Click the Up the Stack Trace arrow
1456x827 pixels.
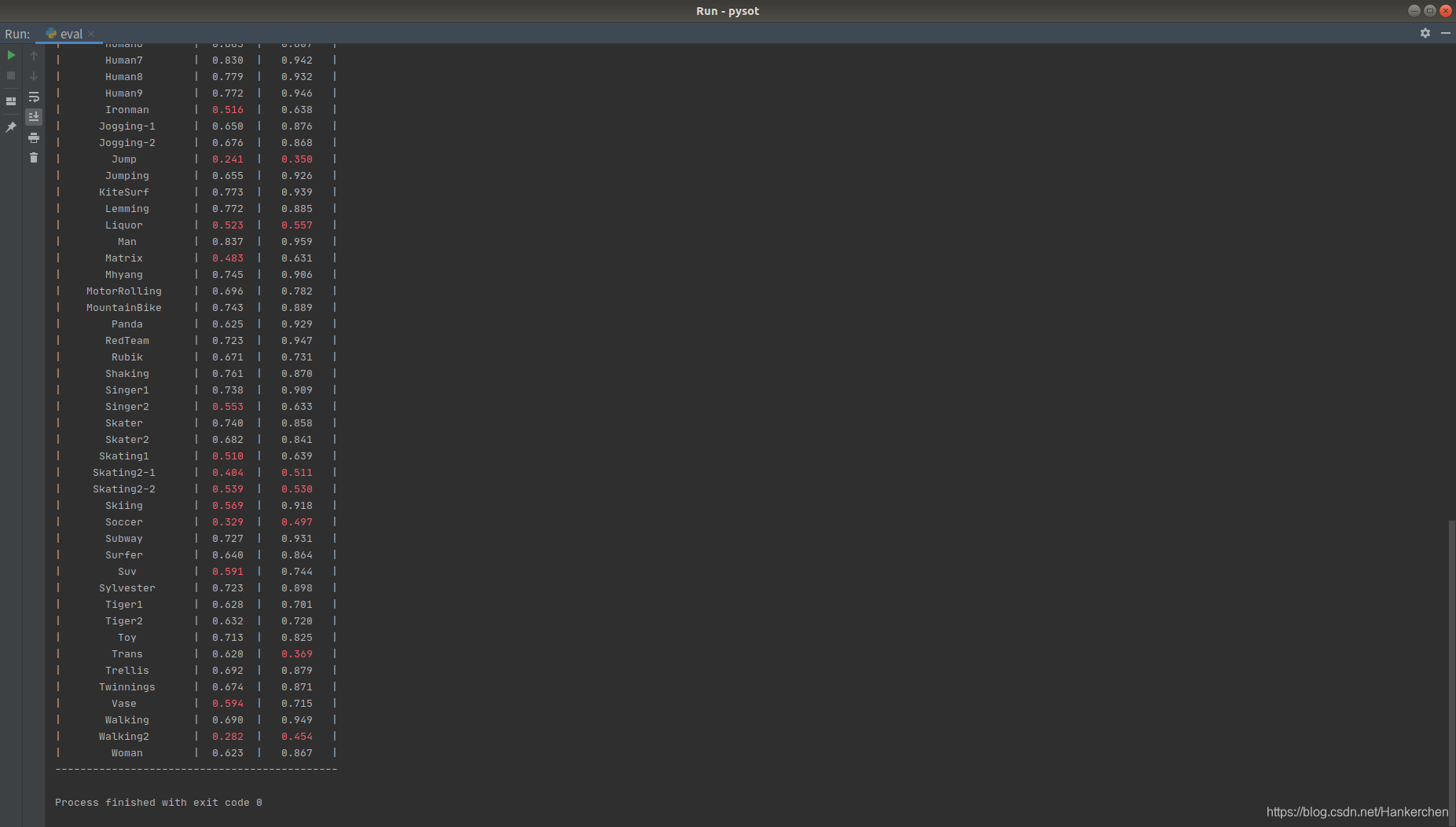coord(34,55)
